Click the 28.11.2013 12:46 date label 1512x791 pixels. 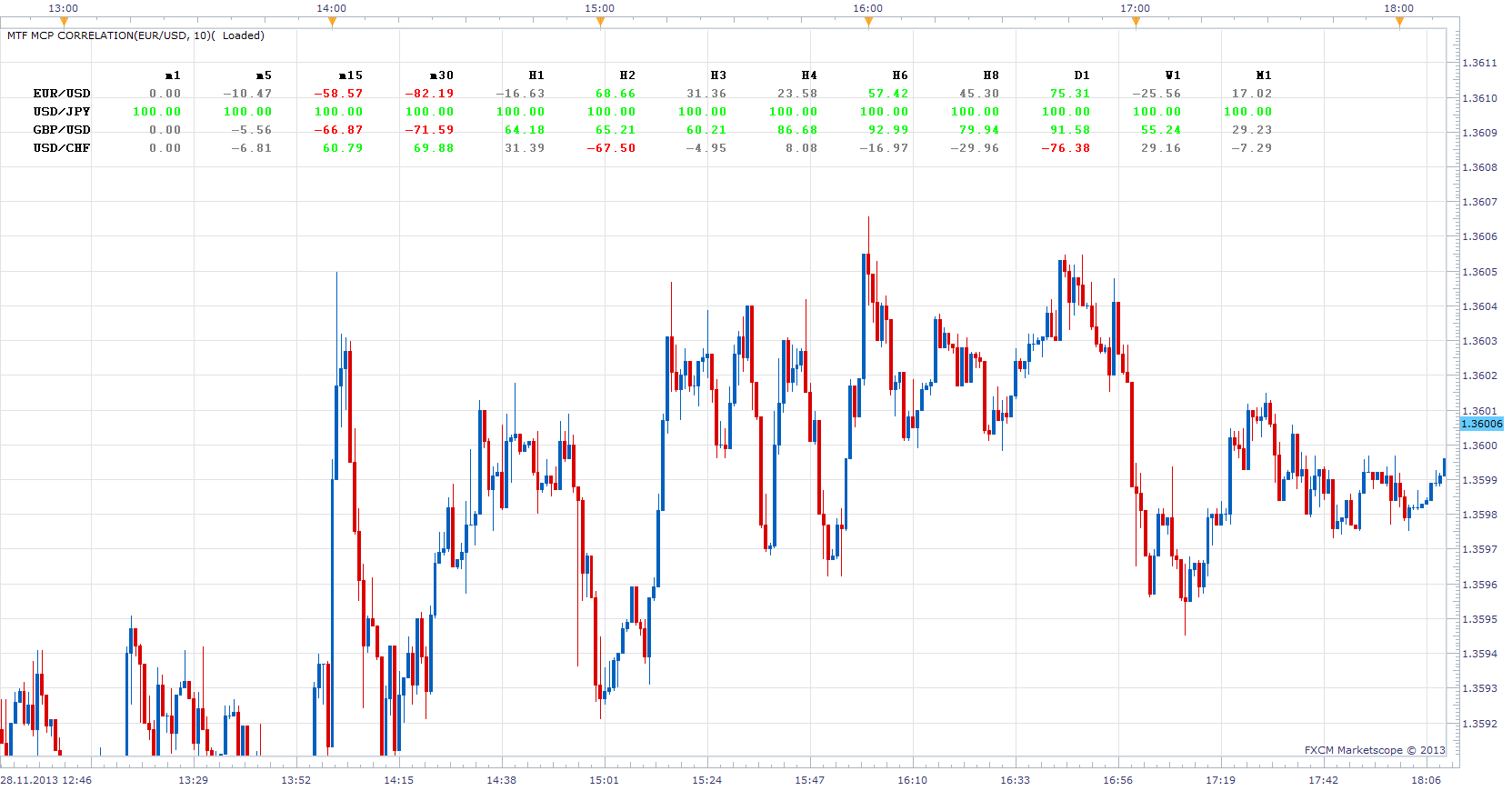click(45, 780)
